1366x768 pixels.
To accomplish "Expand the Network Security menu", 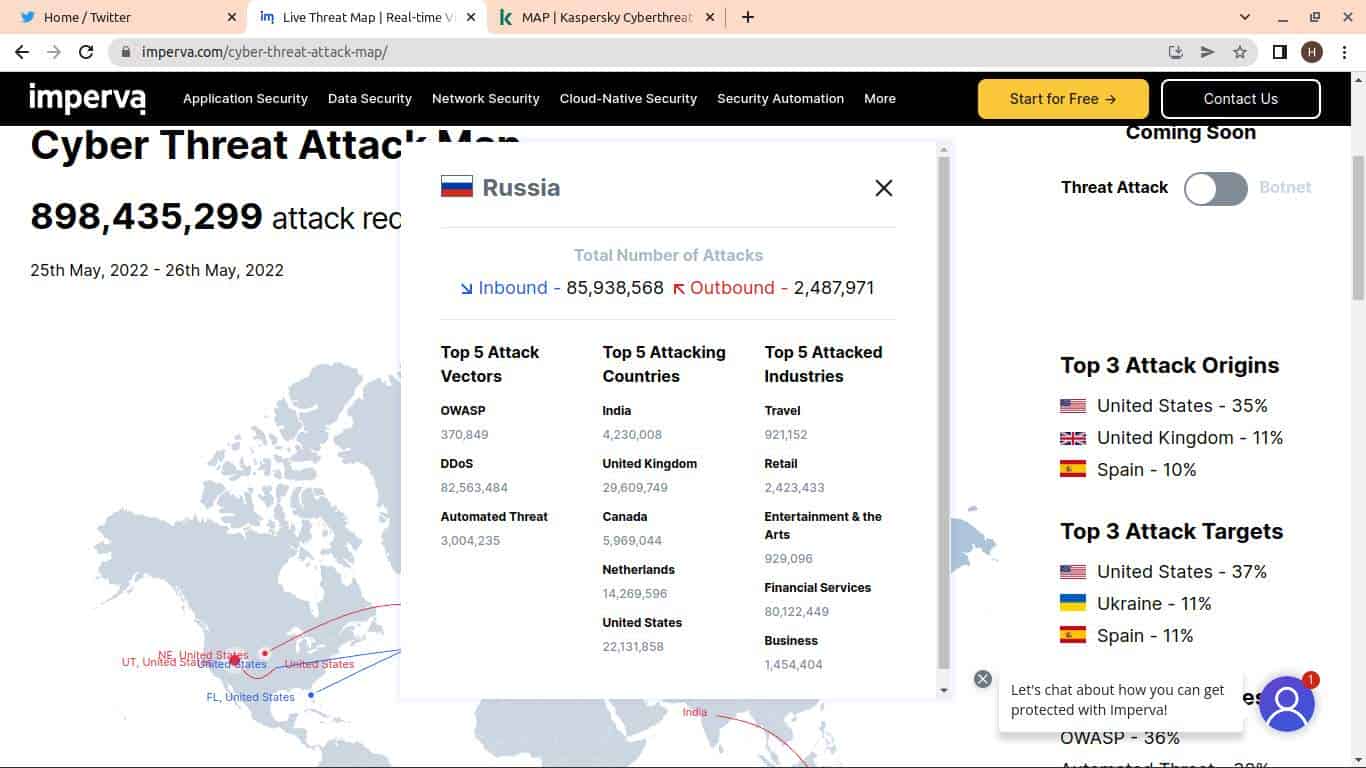I will coord(485,99).
